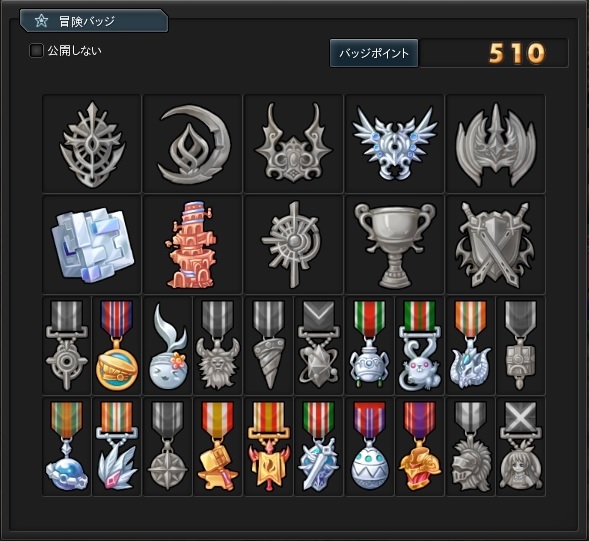Image resolution: width=589 pixels, height=541 pixels.
Task: Click the 510 badge points value
Action: click(x=517, y=53)
